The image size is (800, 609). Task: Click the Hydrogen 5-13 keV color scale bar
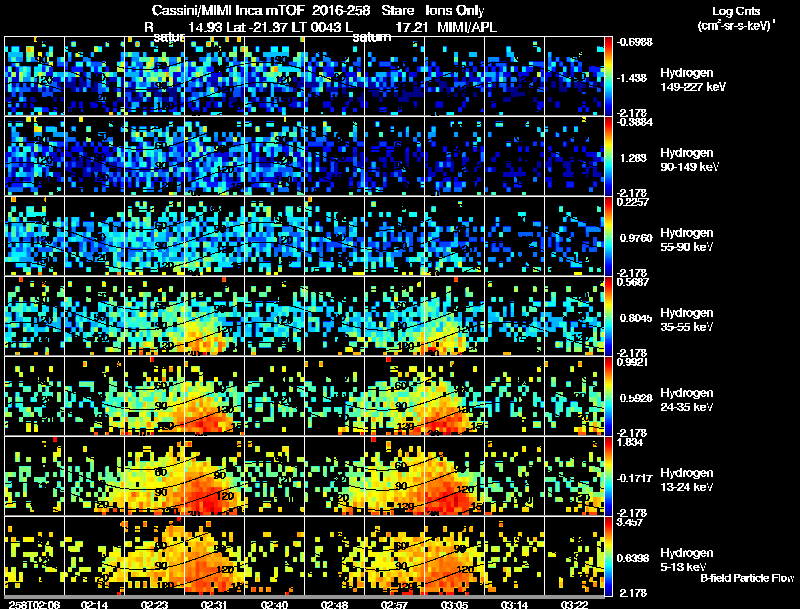click(x=608, y=556)
